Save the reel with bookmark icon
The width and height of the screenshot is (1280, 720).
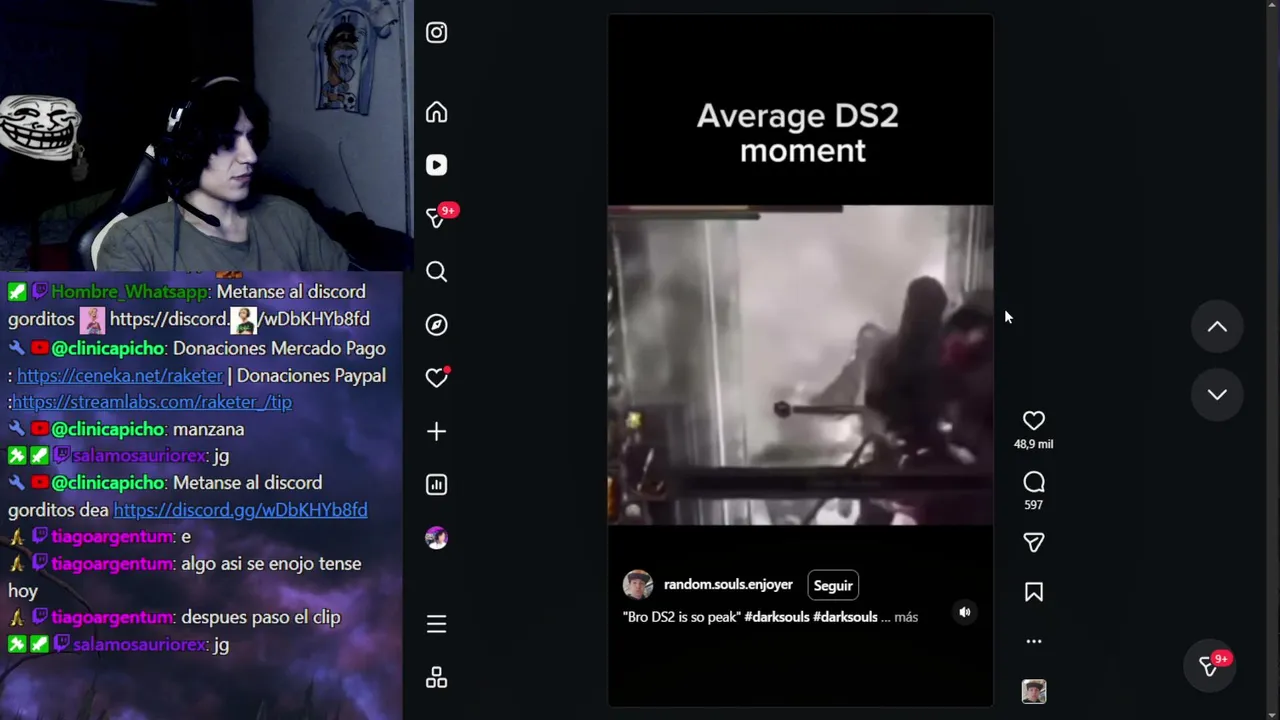(x=1033, y=592)
